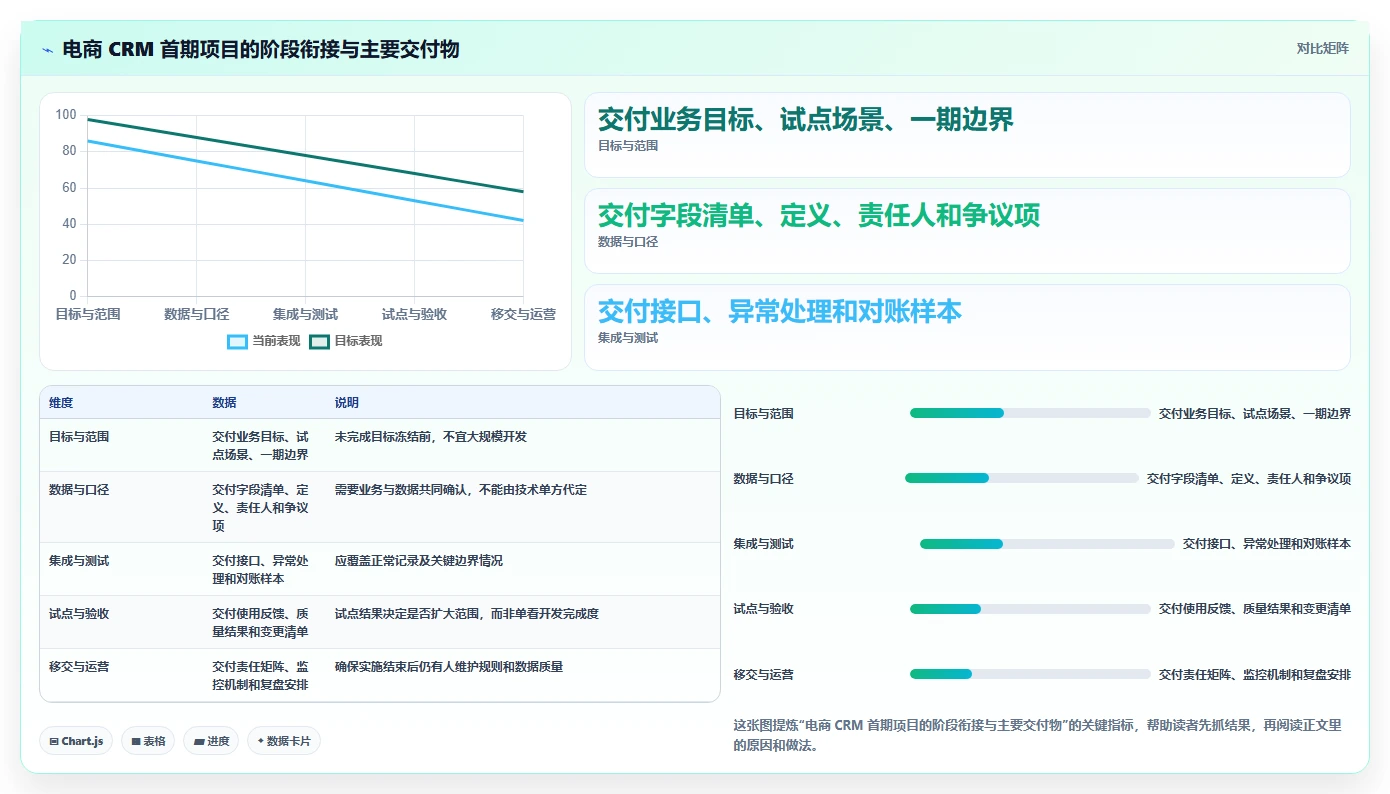Select the 表格 chip label
The image size is (1390, 794).
[154, 741]
